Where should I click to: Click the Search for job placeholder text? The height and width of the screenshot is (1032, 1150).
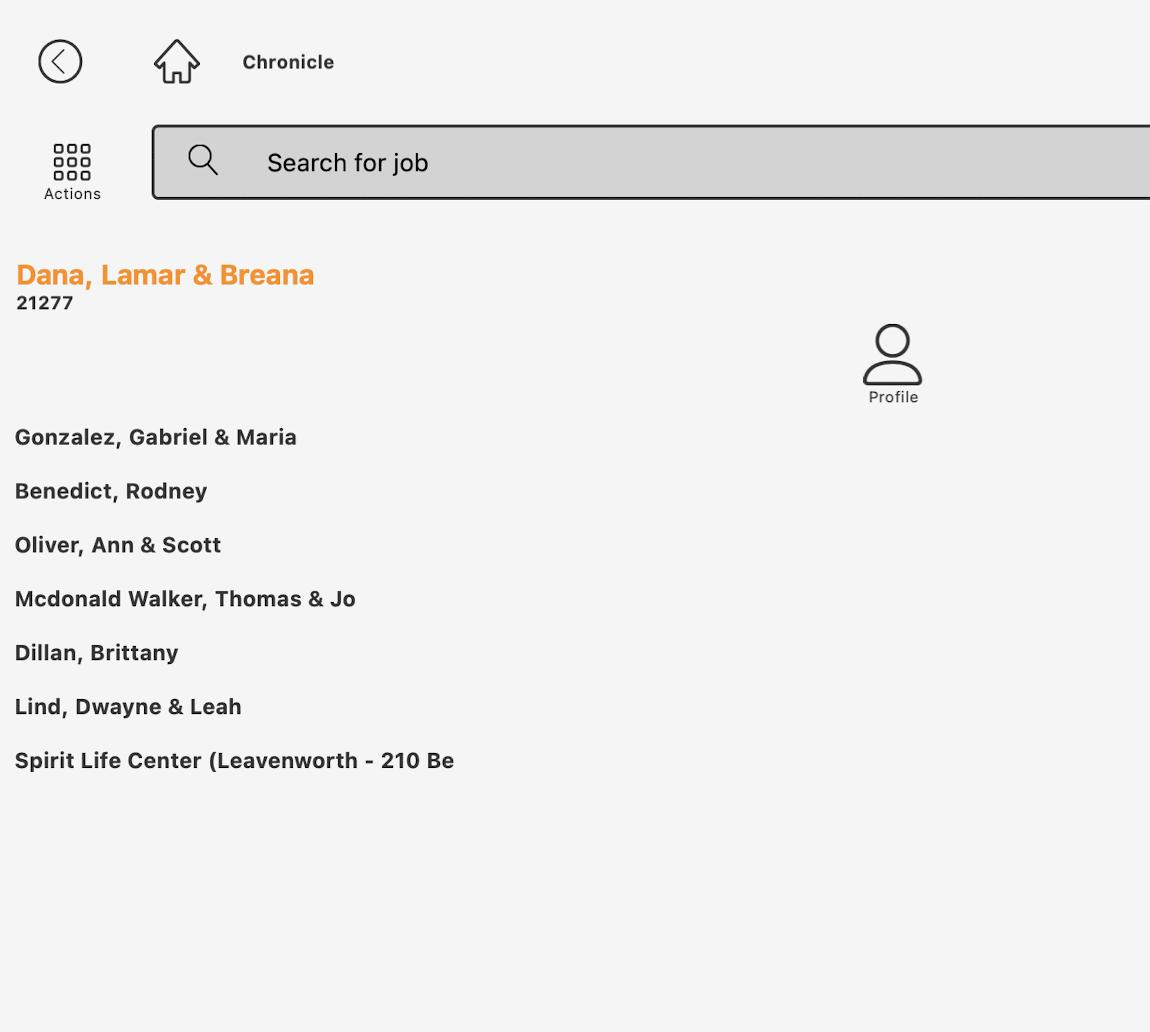(347, 163)
